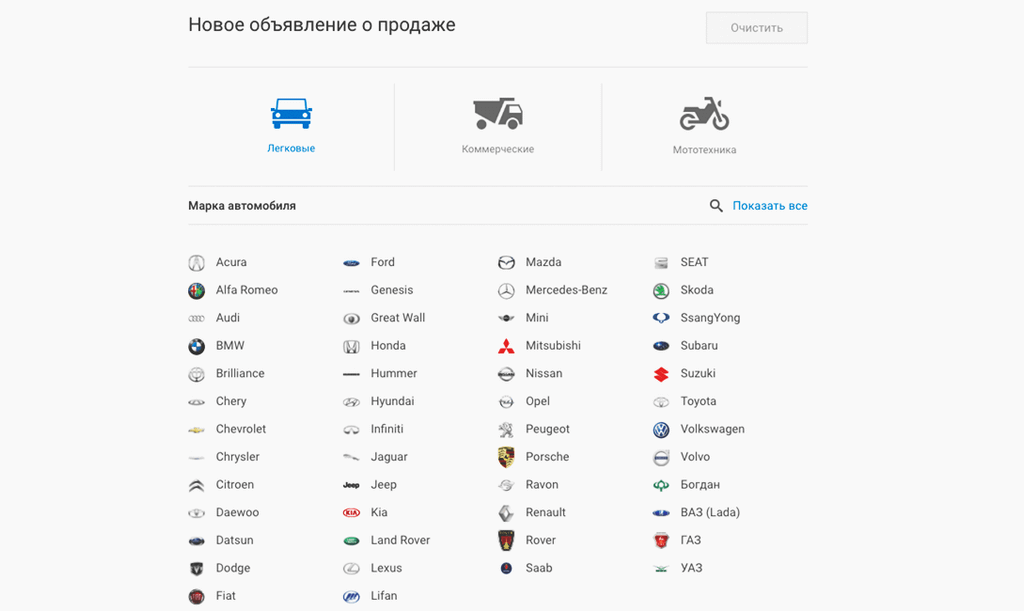Click the Kia red logo
This screenshot has height=611, width=1024.
351,513
